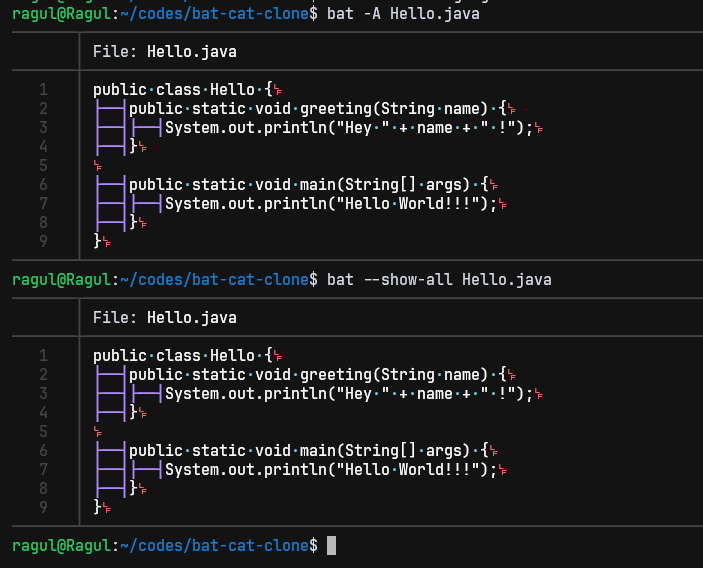Screen dimensions: 703x568
Task: Click the red newline marker on empty line 5 of the bat -A output
Action: [97, 165]
